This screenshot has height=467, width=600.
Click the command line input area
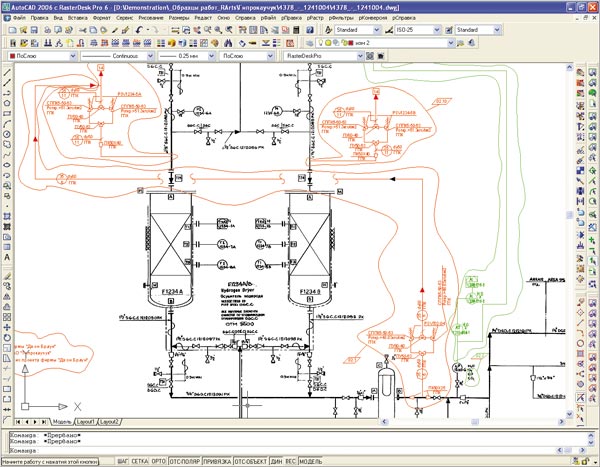pos(300,450)
